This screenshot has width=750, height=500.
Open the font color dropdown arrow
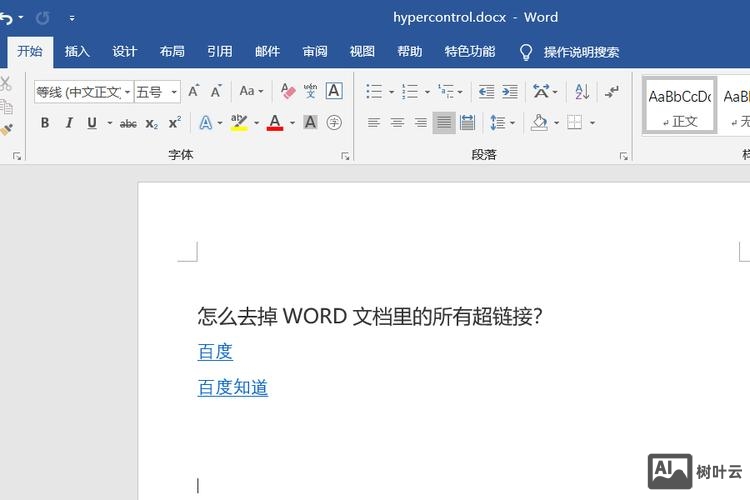[292, 123]
